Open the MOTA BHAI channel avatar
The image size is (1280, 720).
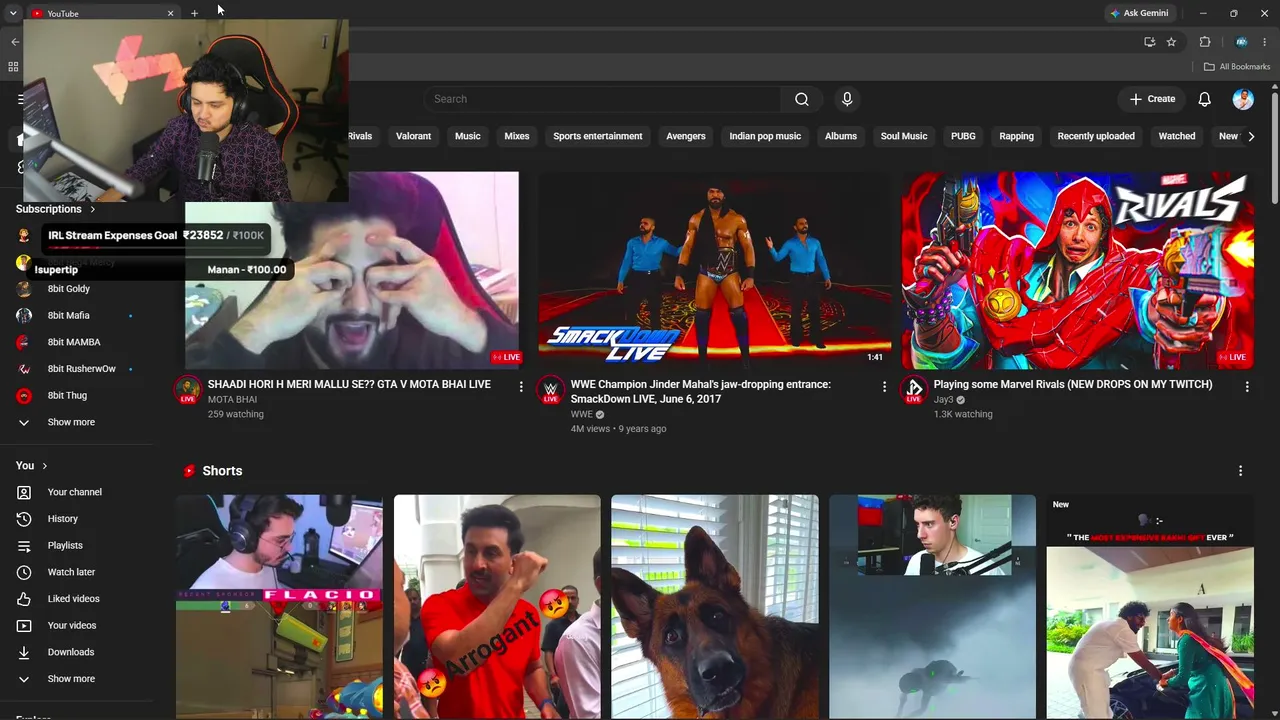pos(188,390)
